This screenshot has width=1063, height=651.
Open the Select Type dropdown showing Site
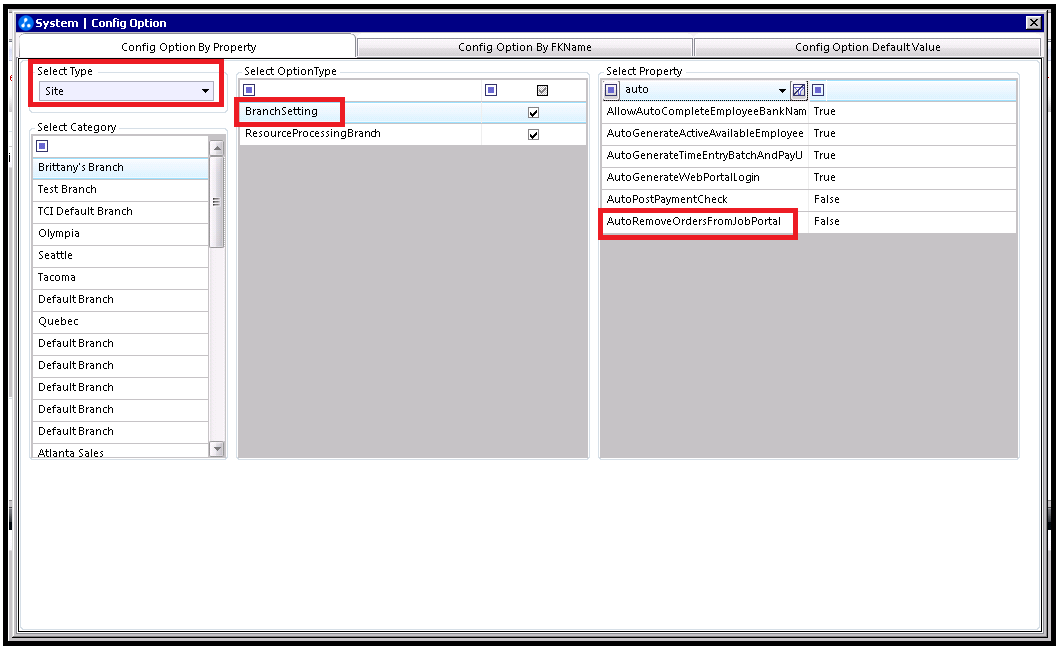[126, 91]
